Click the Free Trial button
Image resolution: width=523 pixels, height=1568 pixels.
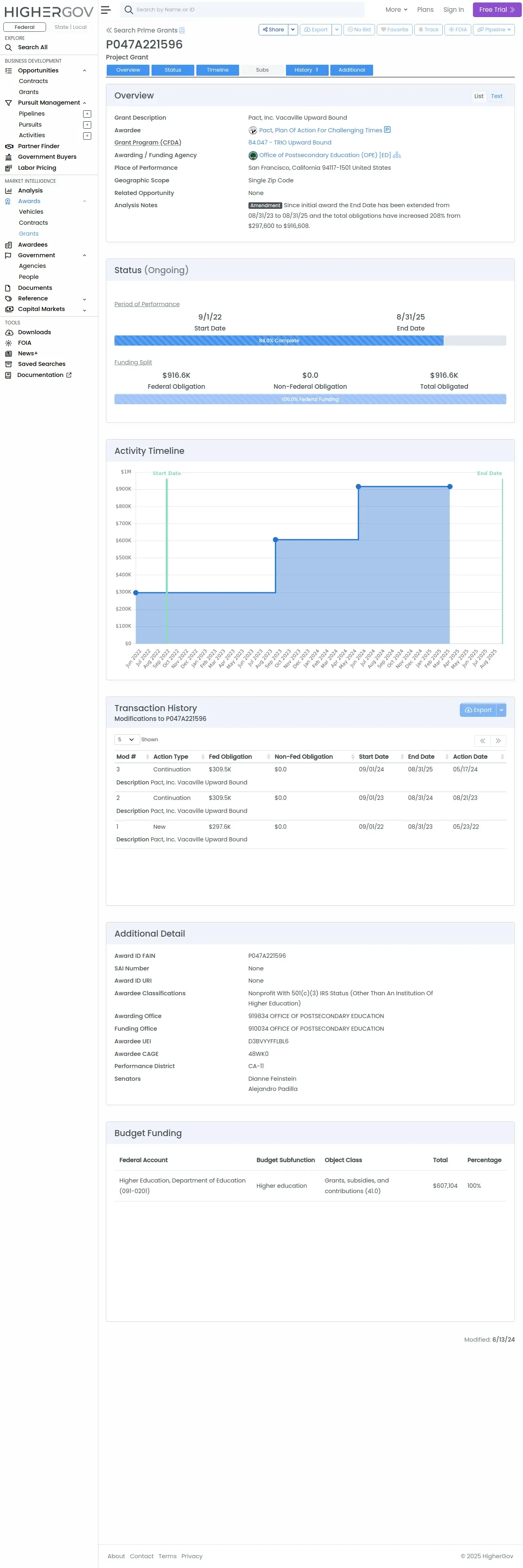coord(497,10)
